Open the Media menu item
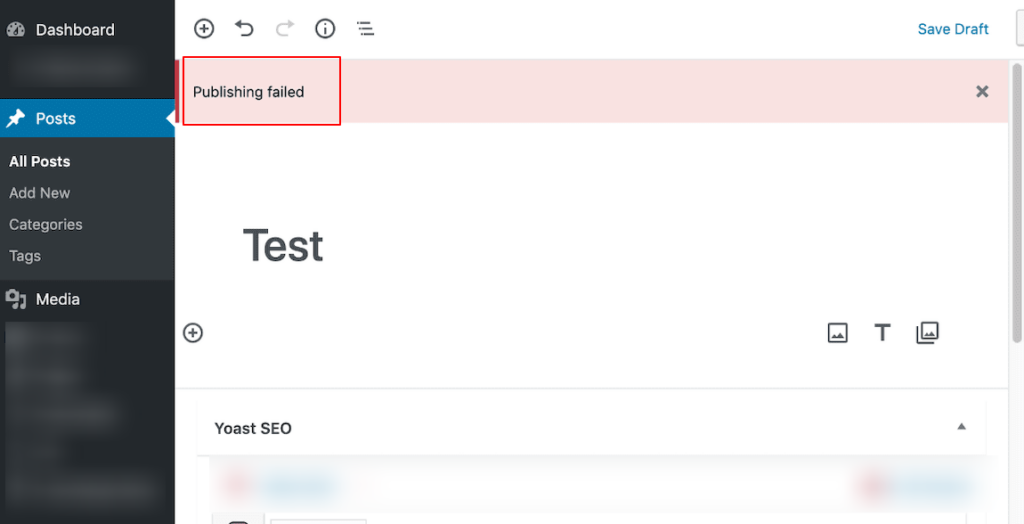Viewport: 1024px width, 524px height. point(57,299)
